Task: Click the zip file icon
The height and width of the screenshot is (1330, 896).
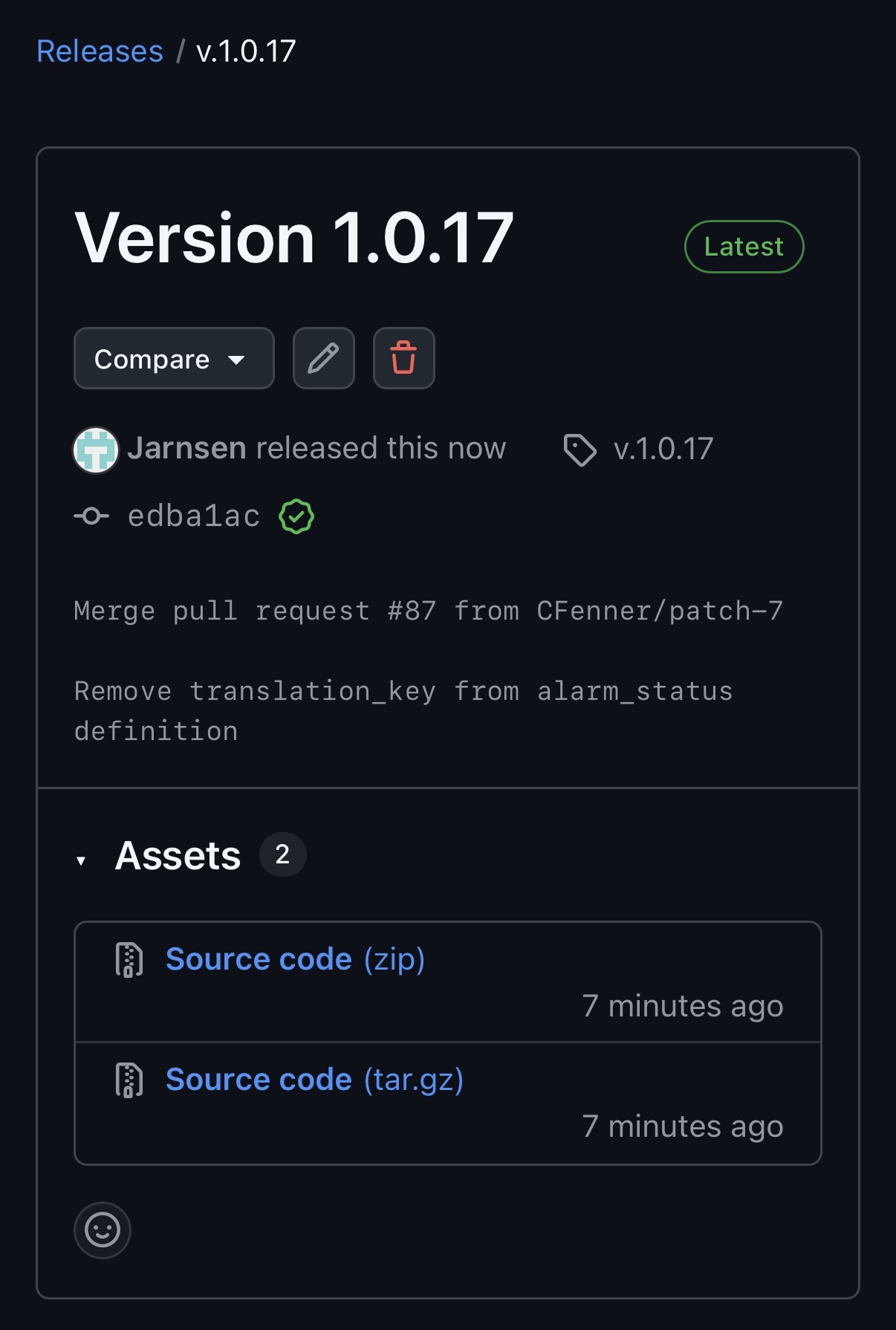Action: 129,959
